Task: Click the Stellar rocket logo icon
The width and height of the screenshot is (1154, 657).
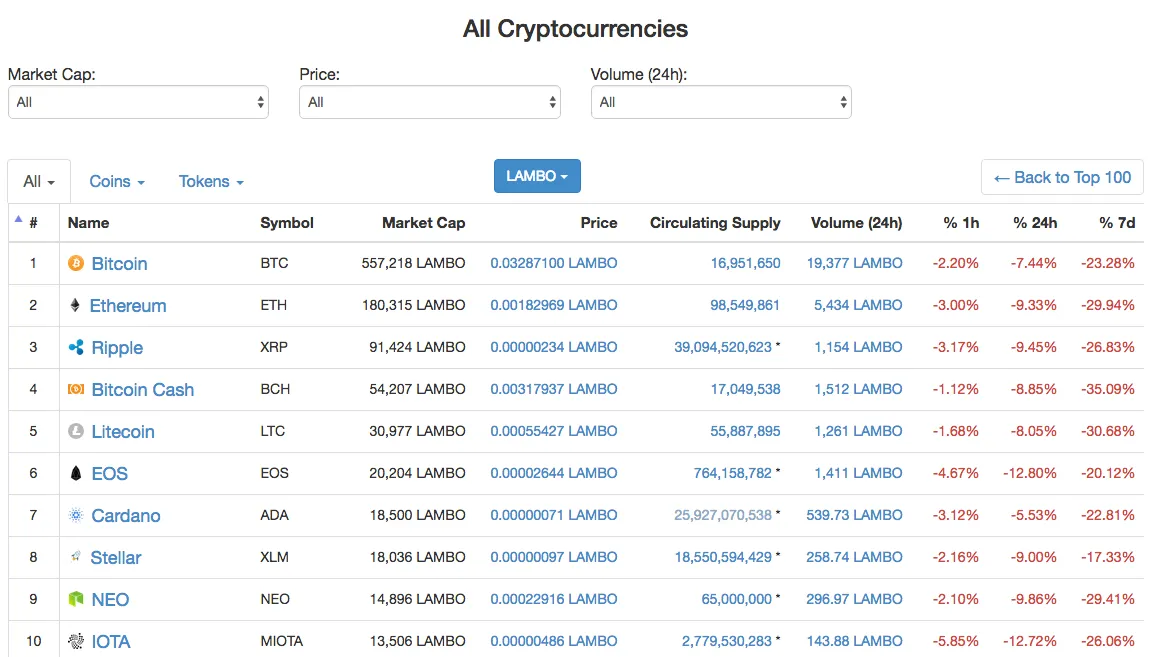Action: [x=75, y=557]
